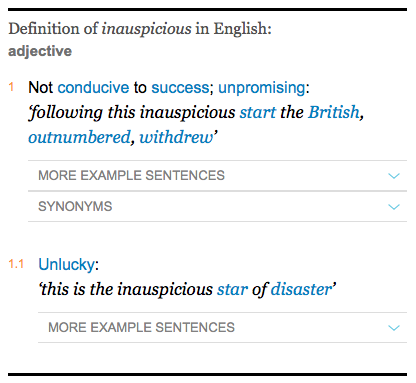Click the chevron beside sense 1 example sentences
416x383 pixels.
(394, 176)
